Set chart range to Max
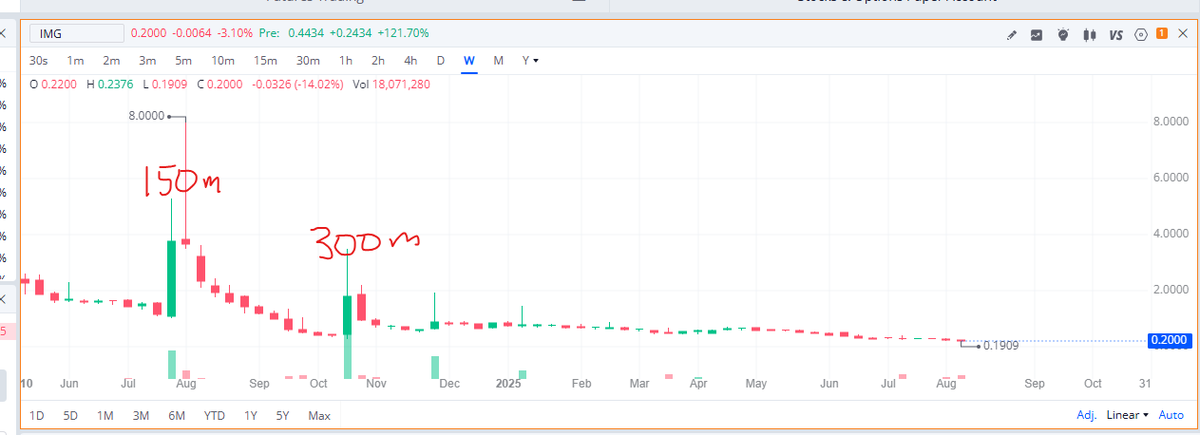 319,415
